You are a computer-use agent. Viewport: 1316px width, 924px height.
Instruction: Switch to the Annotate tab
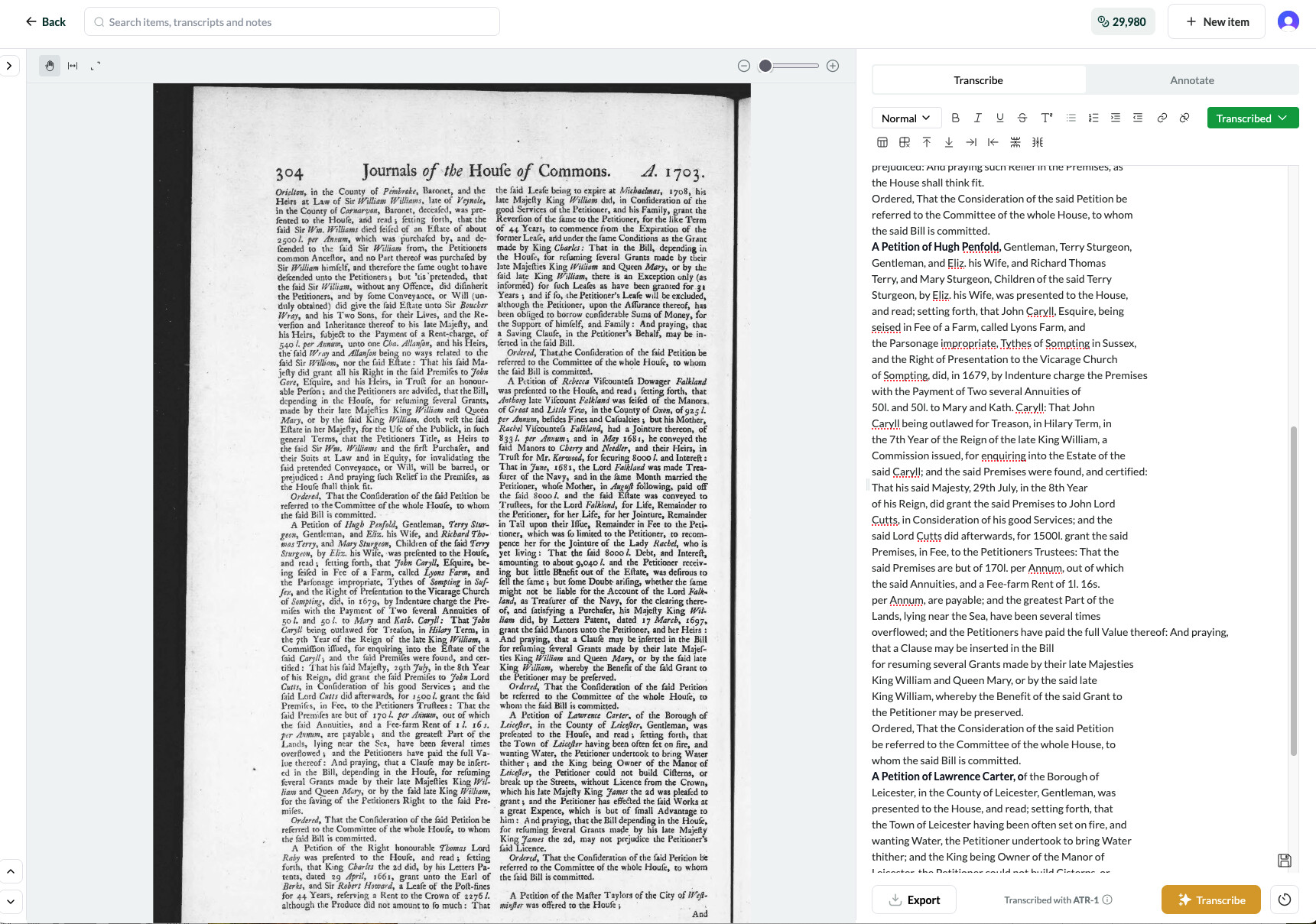[x=1191, y=80]
